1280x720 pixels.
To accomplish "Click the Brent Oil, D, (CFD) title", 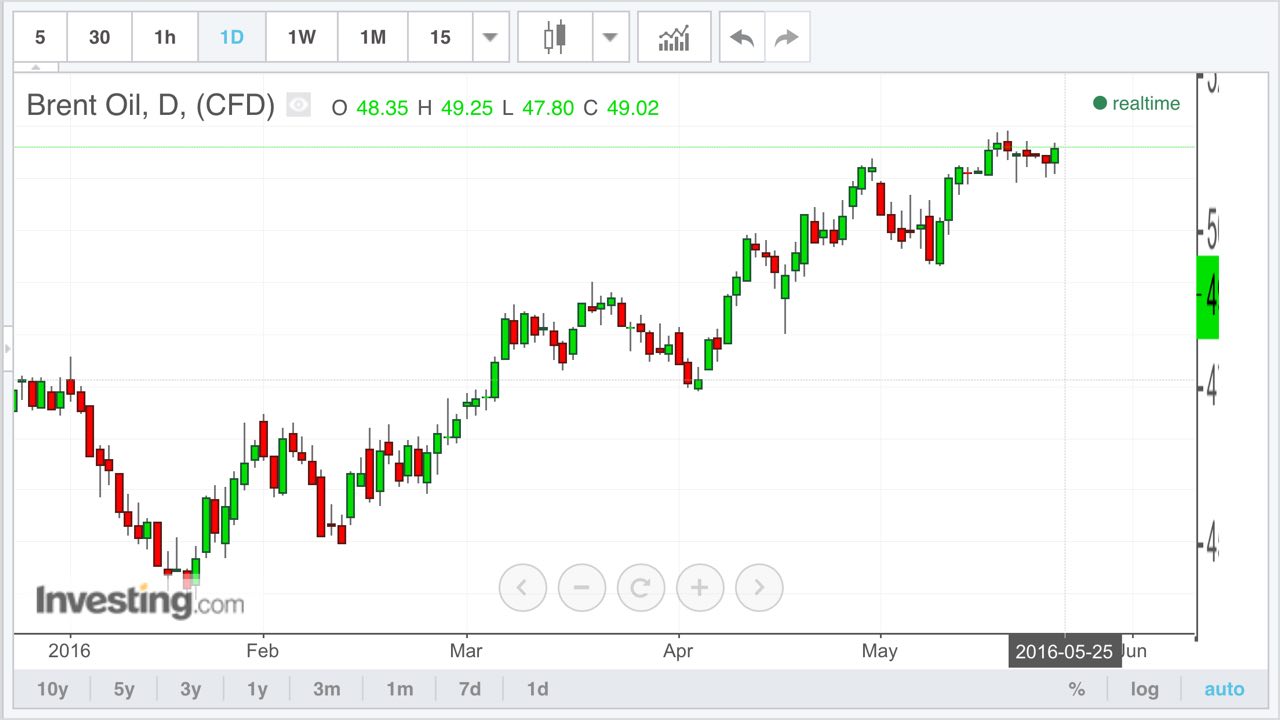I will coord(150,105).
